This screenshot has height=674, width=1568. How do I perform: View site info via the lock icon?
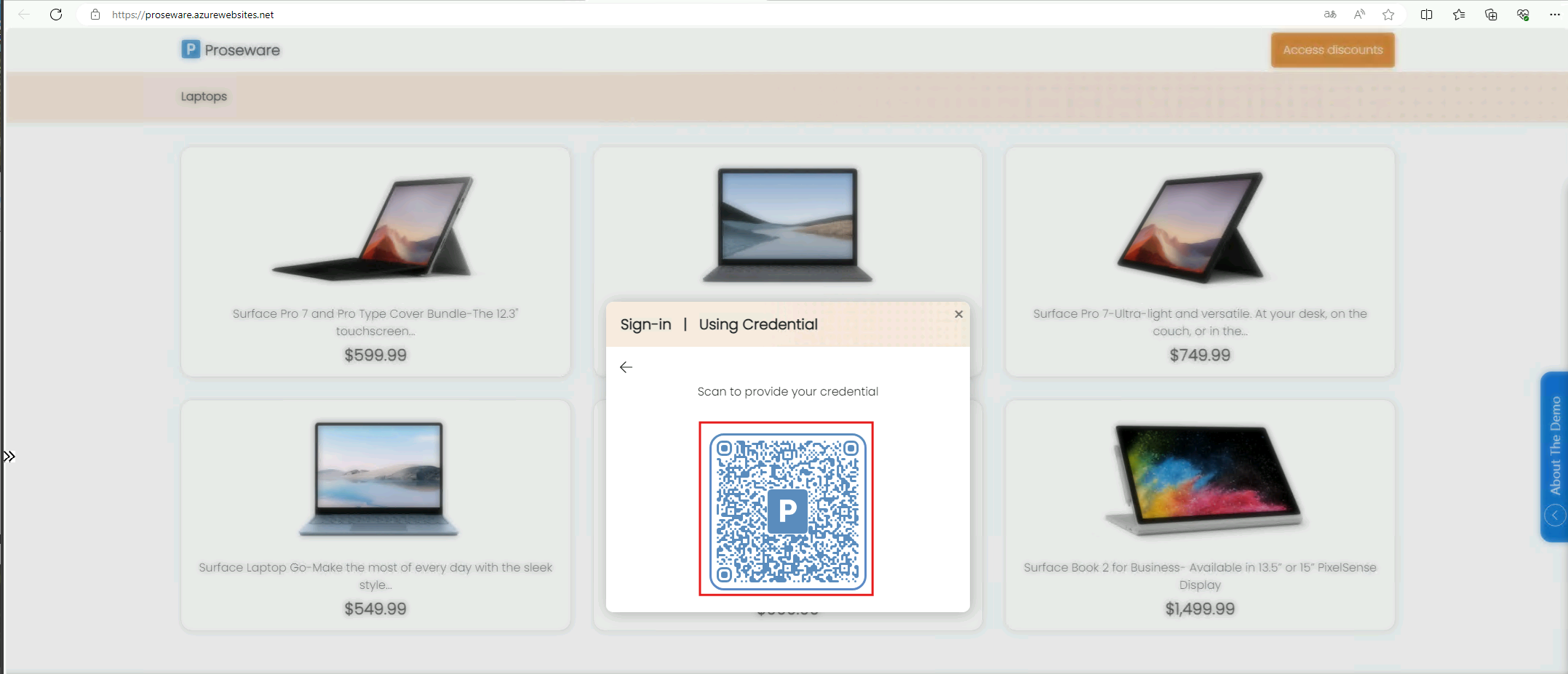click(x=95, y=15)
